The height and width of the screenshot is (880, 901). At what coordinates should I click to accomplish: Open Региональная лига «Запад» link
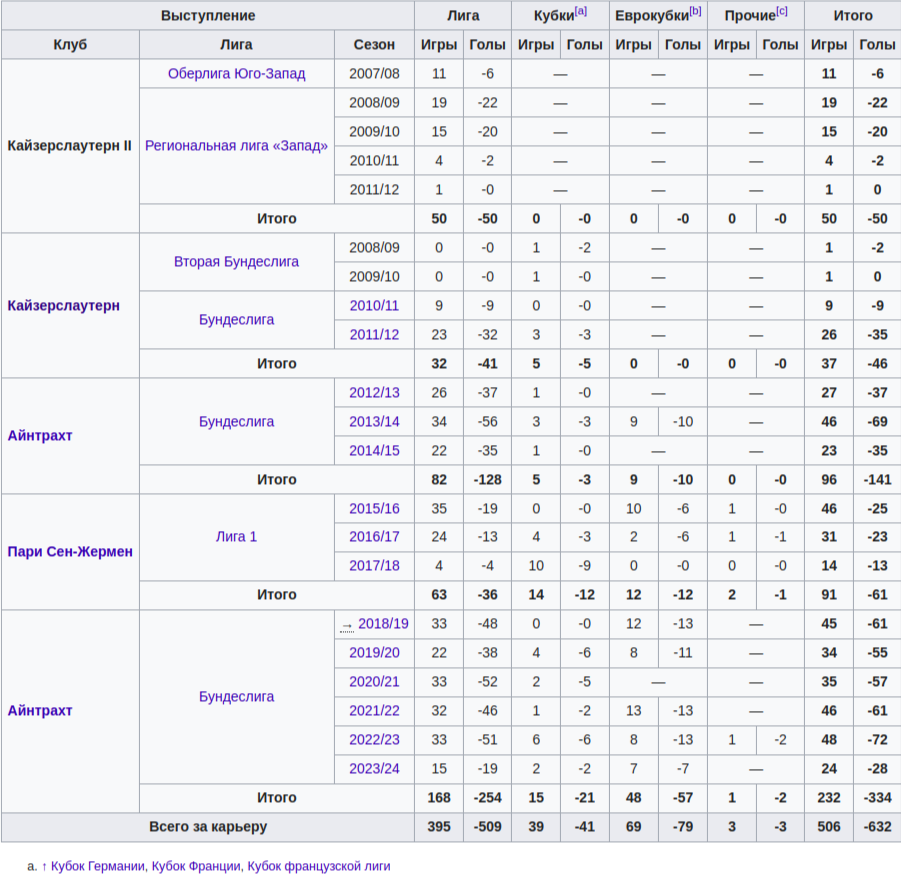[236, 145]
